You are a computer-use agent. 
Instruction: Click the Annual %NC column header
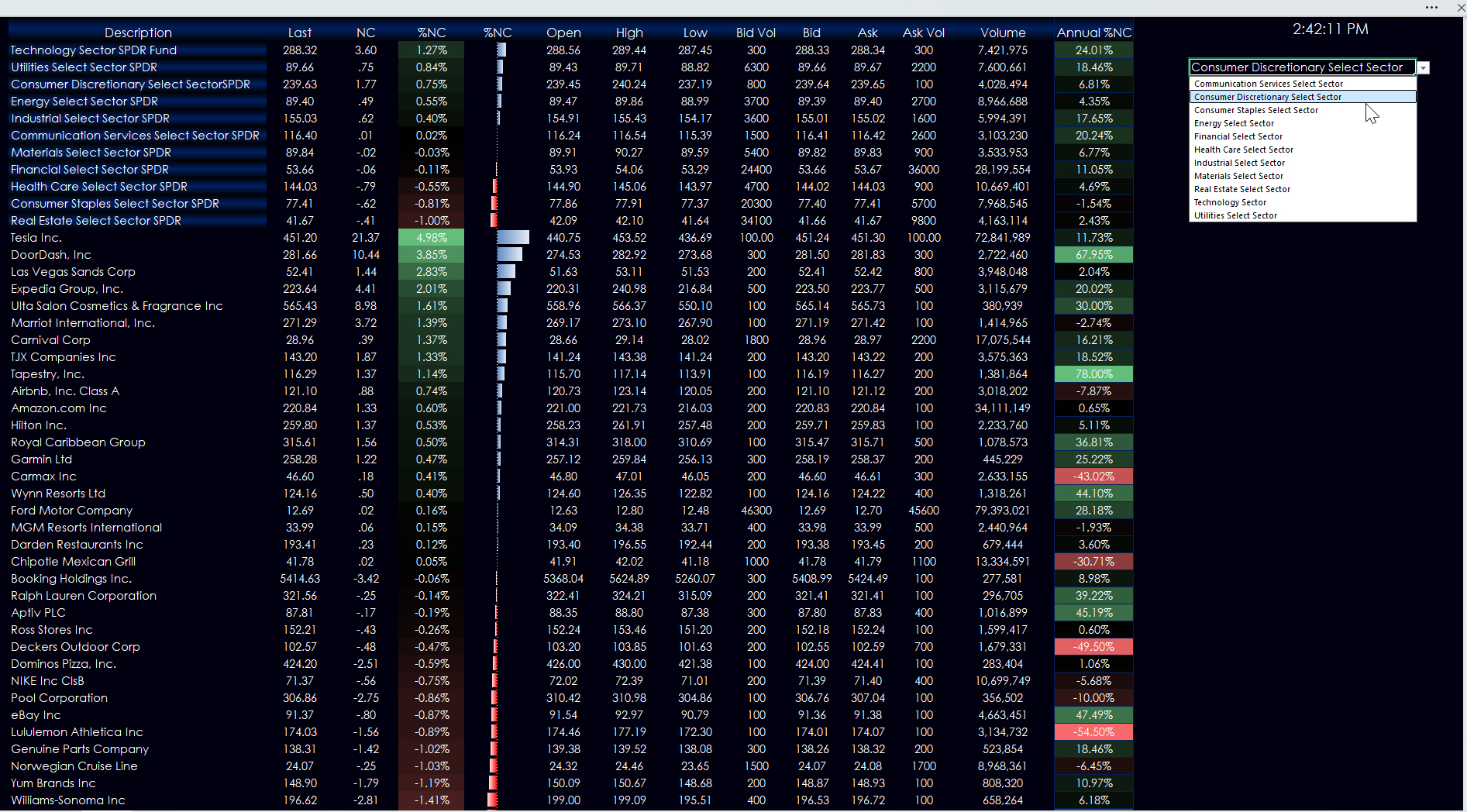(1093, 33)
